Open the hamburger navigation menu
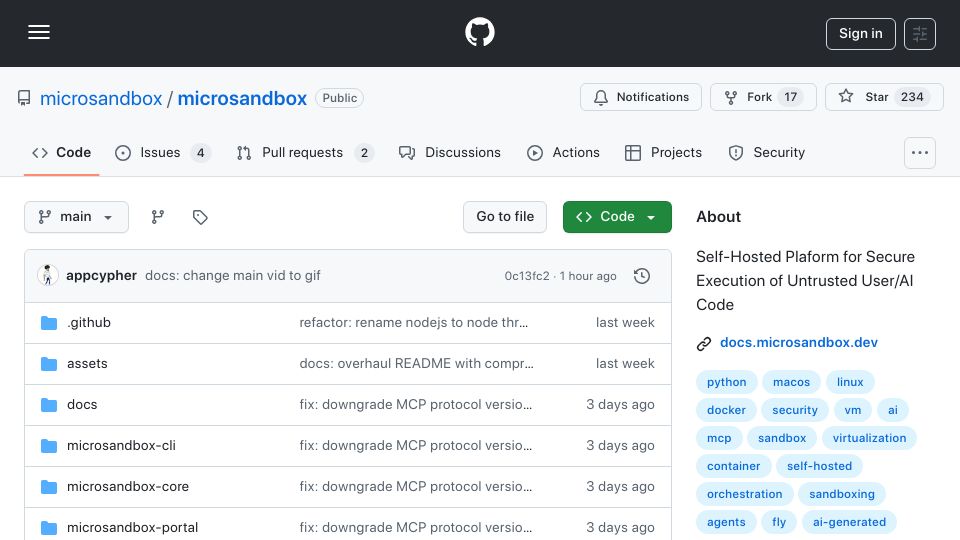960x540 pixels. click(x=39, y=32)
